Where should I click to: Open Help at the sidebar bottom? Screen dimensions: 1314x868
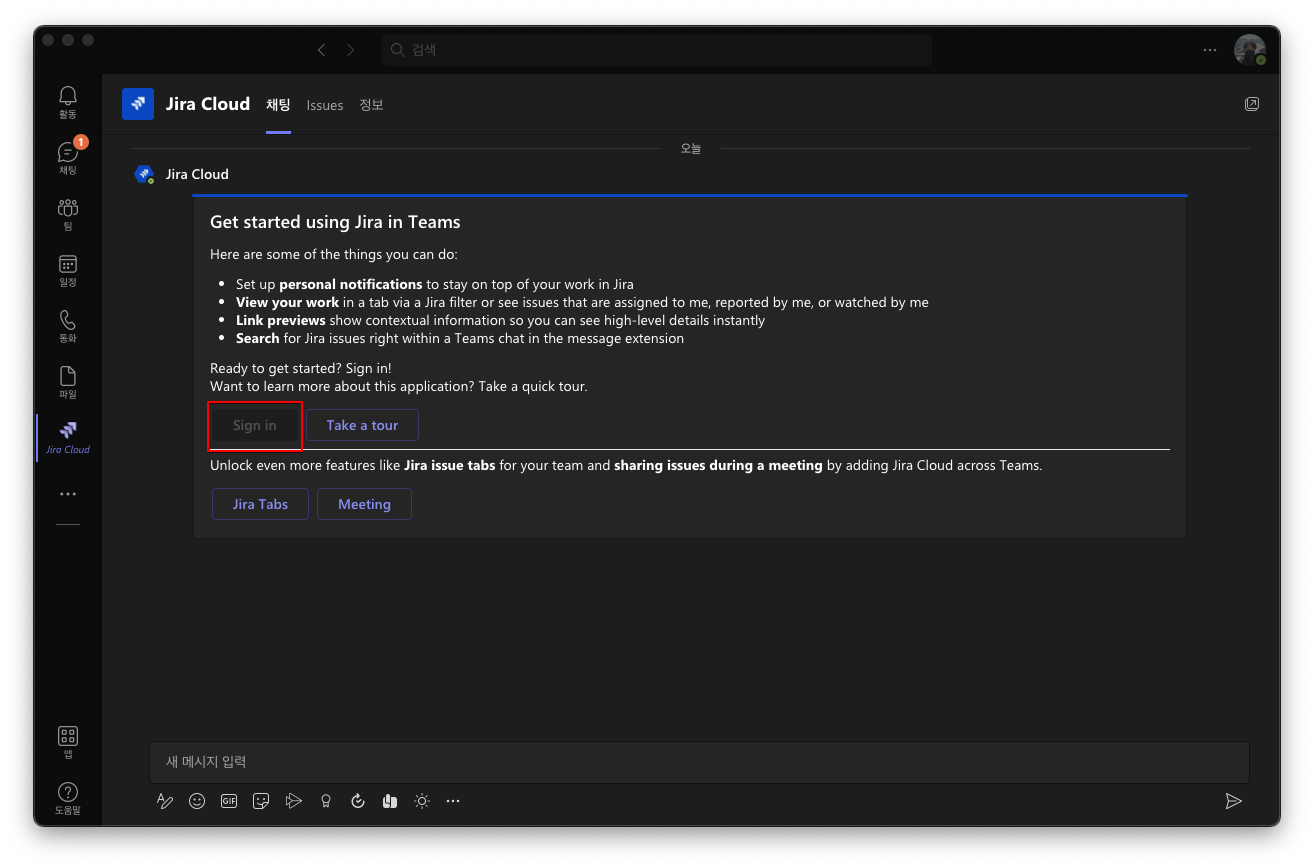coord(68,798)
